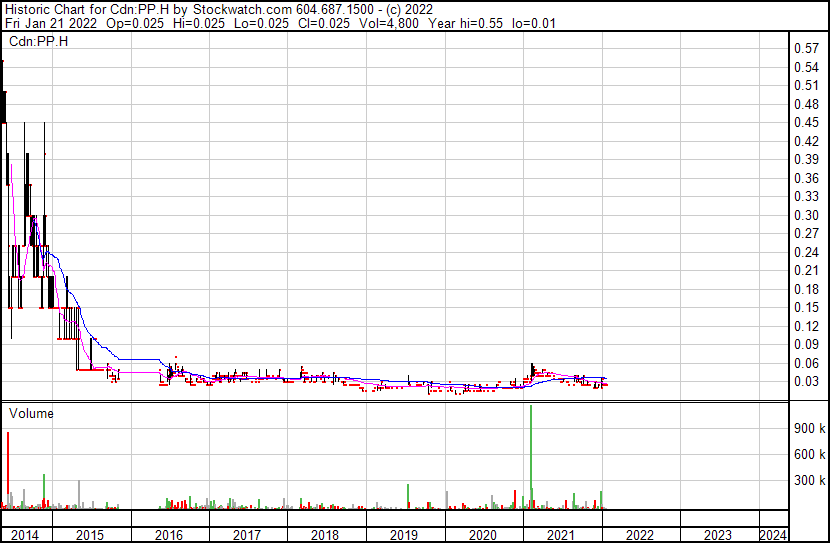The width and height of the screenshot is (830, 543).
Task: Click the 2023 year label on the time axis
Action: [718, 535]
